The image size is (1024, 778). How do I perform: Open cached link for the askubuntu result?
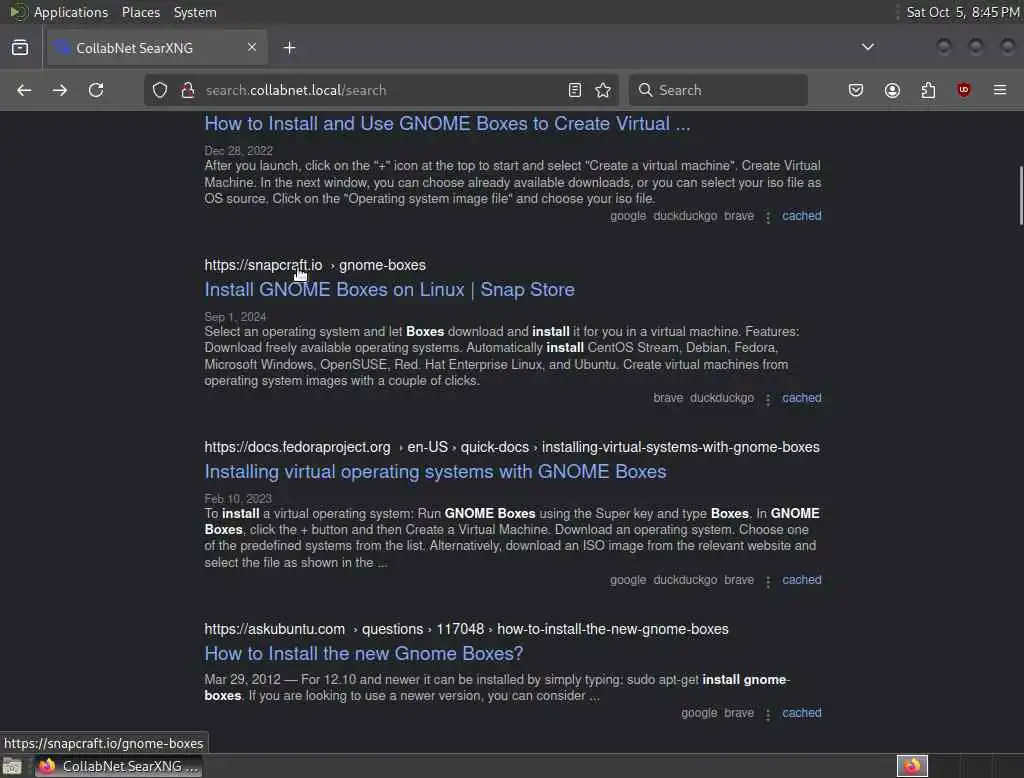[801, 713]
